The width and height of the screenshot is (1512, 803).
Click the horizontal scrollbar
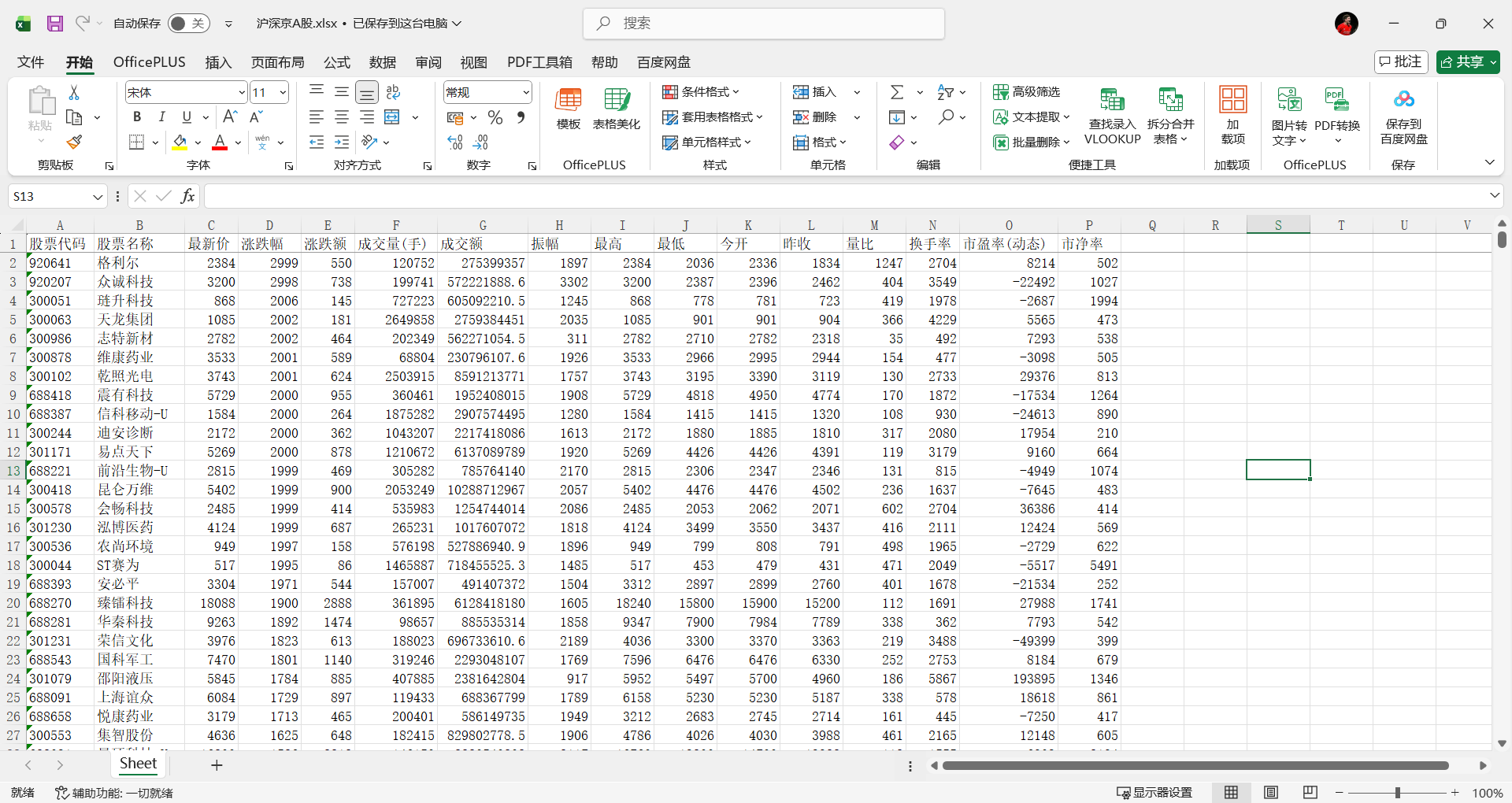1195,765
